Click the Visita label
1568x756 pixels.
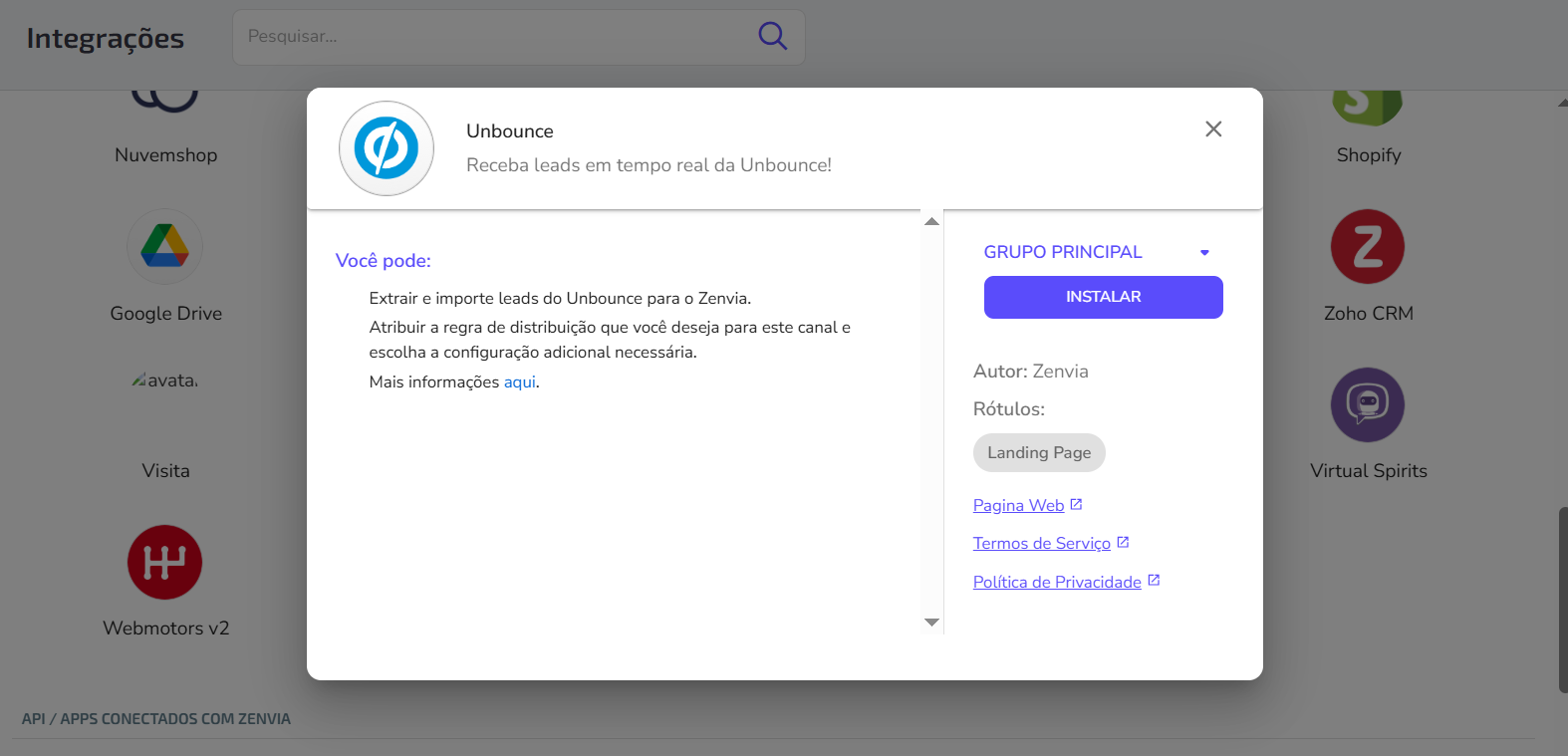coord(165,471)
